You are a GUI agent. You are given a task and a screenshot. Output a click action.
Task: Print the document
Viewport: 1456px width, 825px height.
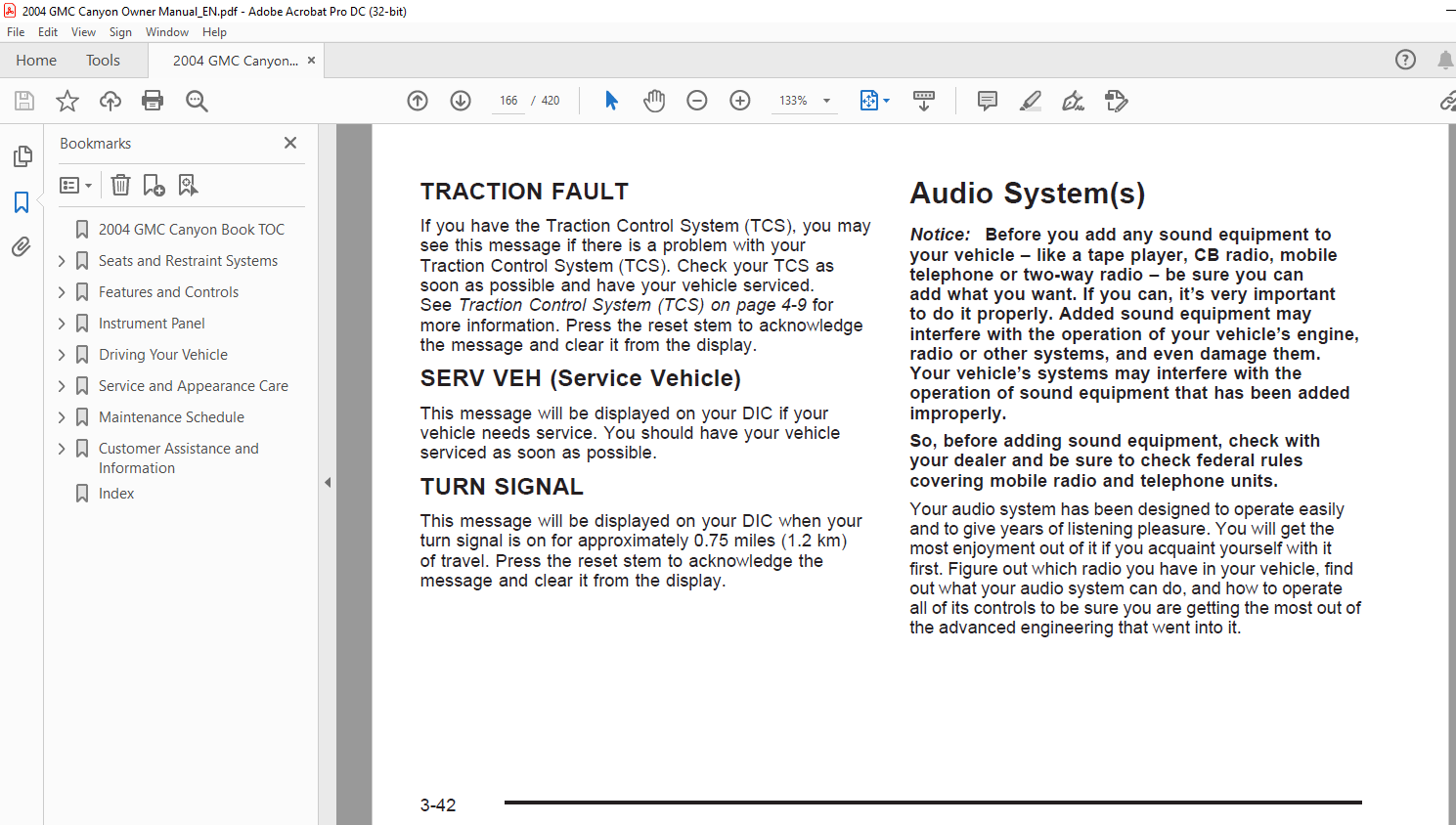pyautogui.click(x=153, y=101)
